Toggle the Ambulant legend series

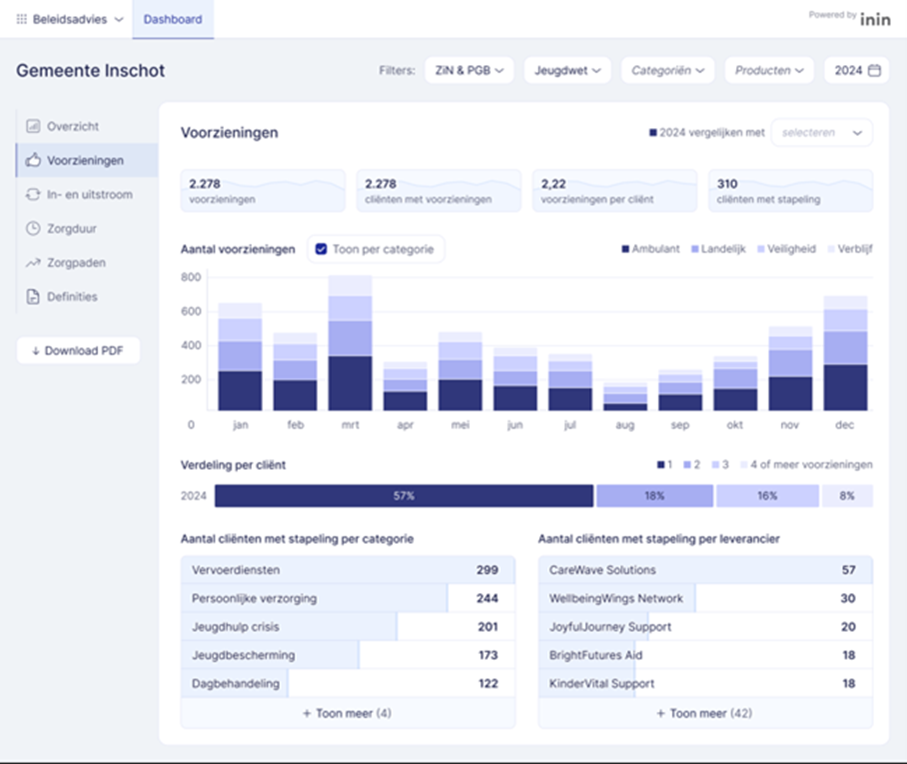point(650,249)
